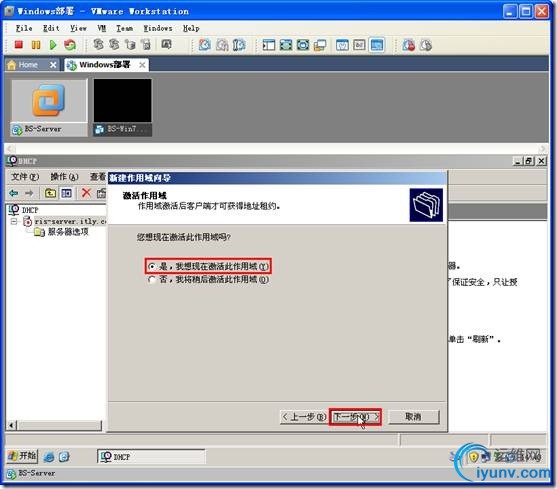Click the revert to snapshot icon
The height and width of the screenshot is (489, 557).
tap(222, 45)
